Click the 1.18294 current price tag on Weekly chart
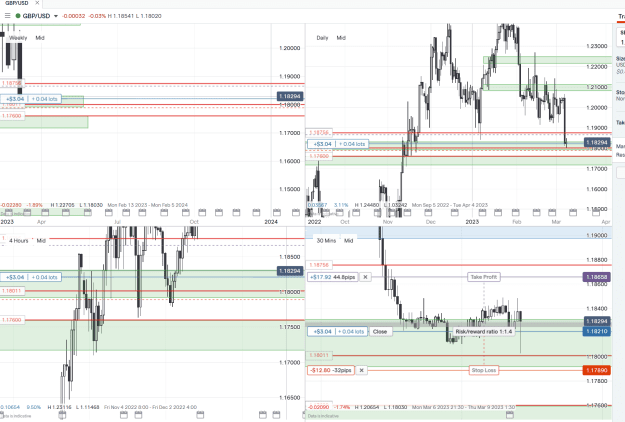The width and height of the screenshot is (625, 422). (290, 96)
